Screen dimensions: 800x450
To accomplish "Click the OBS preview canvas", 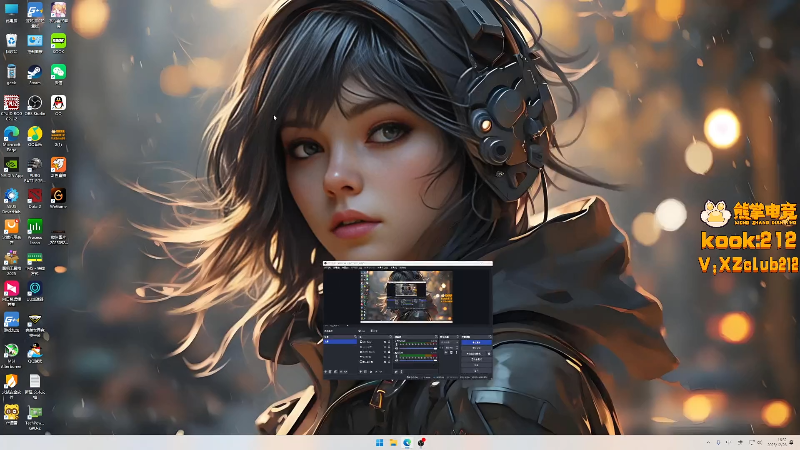I will pos(407,296).
